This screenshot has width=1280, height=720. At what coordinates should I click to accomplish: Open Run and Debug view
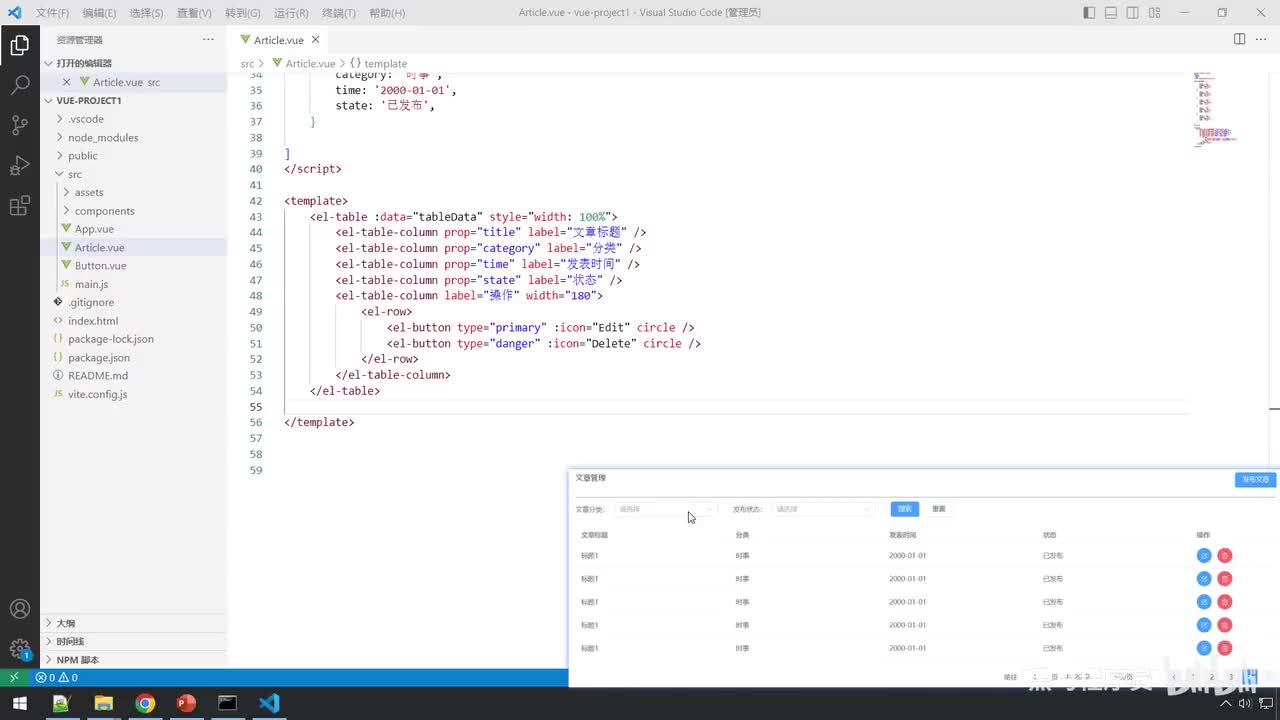click(x=19, y=165)
